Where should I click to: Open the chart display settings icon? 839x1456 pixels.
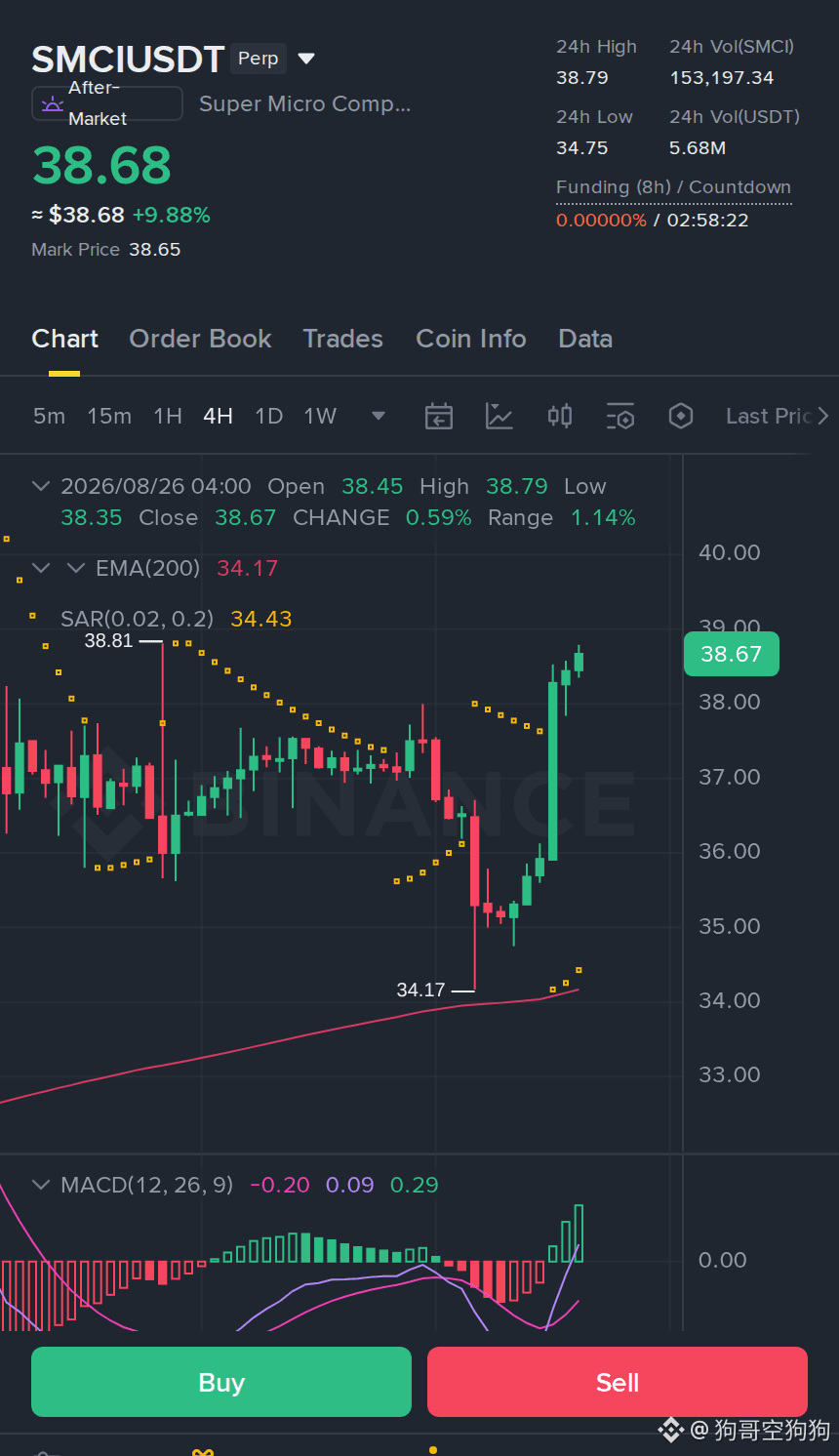click(620, 417)
